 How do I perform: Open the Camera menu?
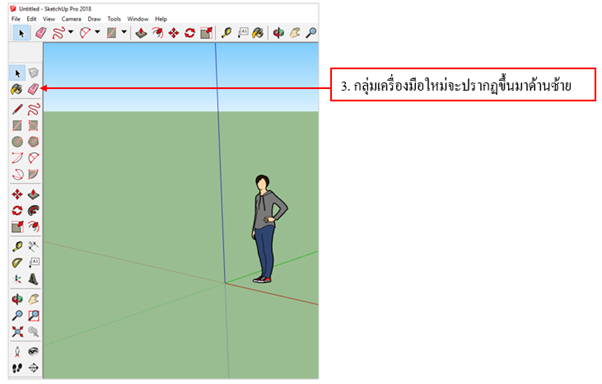coord(71,19)
